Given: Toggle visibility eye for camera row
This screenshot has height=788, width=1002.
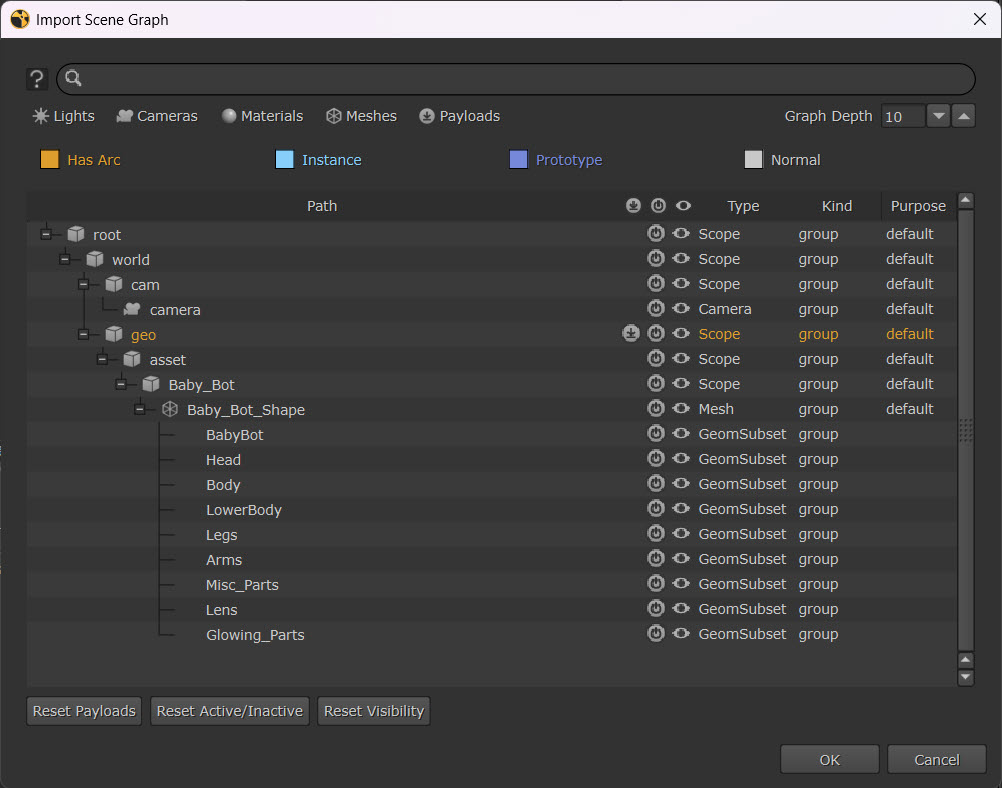Looking at the screenshot, I should pos(681,309).
